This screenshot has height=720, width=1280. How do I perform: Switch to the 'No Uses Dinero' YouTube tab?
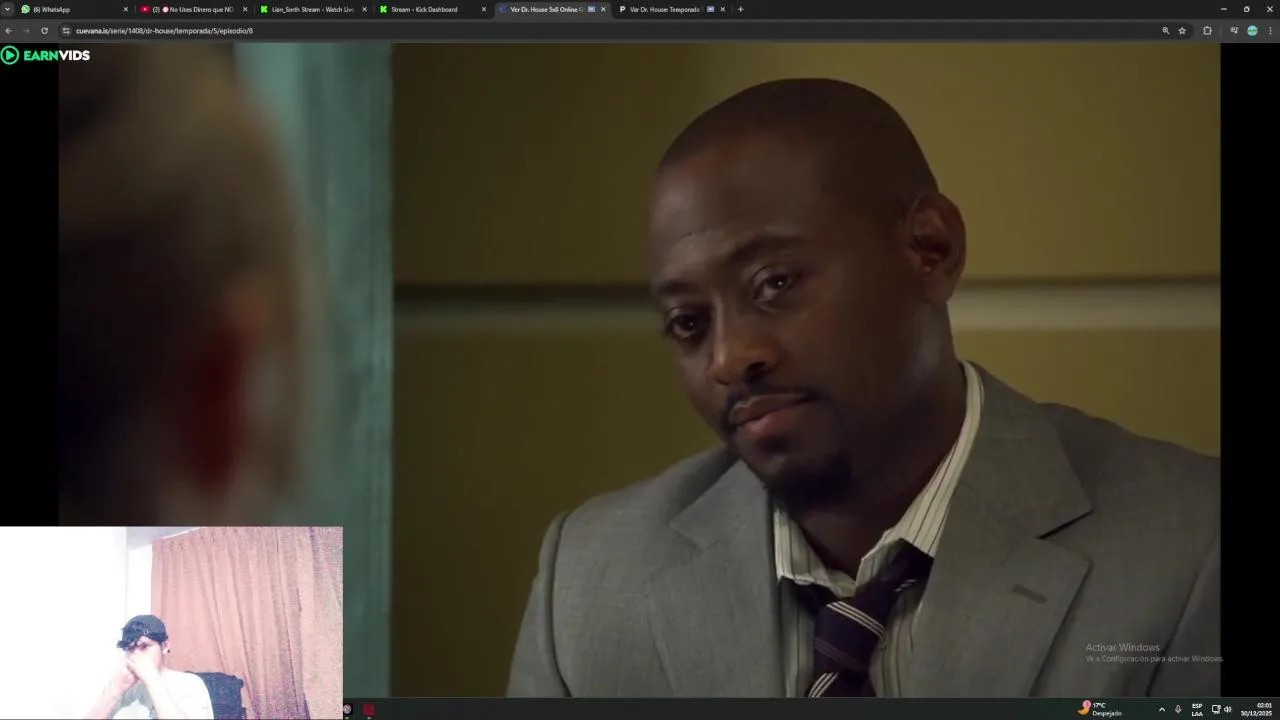coord(192,9)
